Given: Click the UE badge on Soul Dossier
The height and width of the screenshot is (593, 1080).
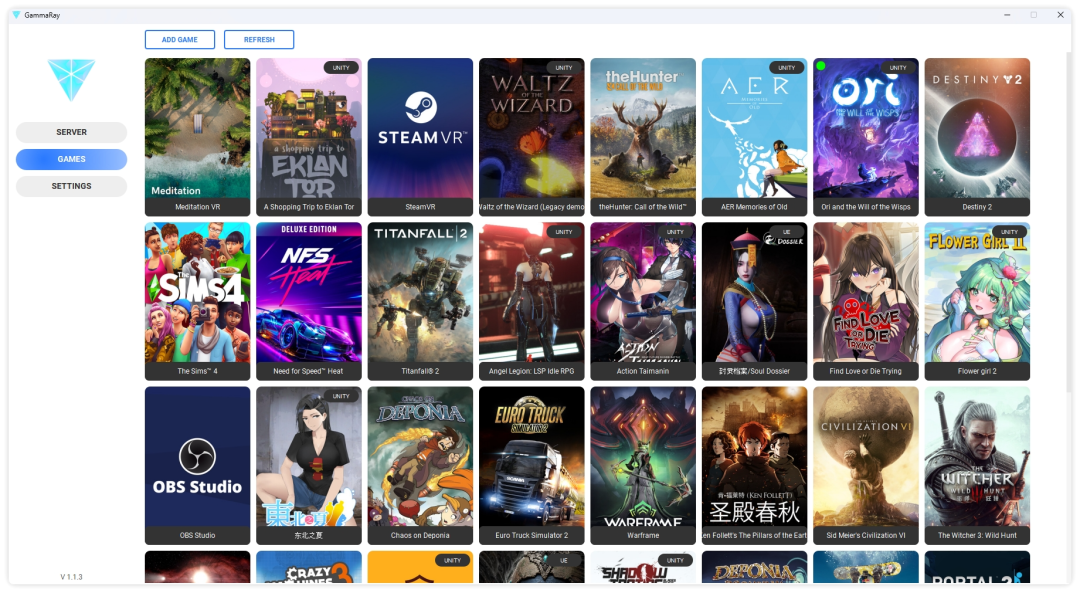Looking at the screenshot, I should click(x=786, y=232).
